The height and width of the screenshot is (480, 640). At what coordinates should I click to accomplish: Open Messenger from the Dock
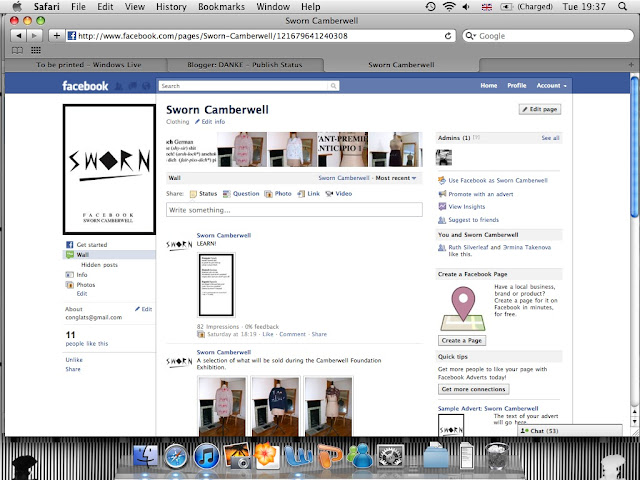360,456
